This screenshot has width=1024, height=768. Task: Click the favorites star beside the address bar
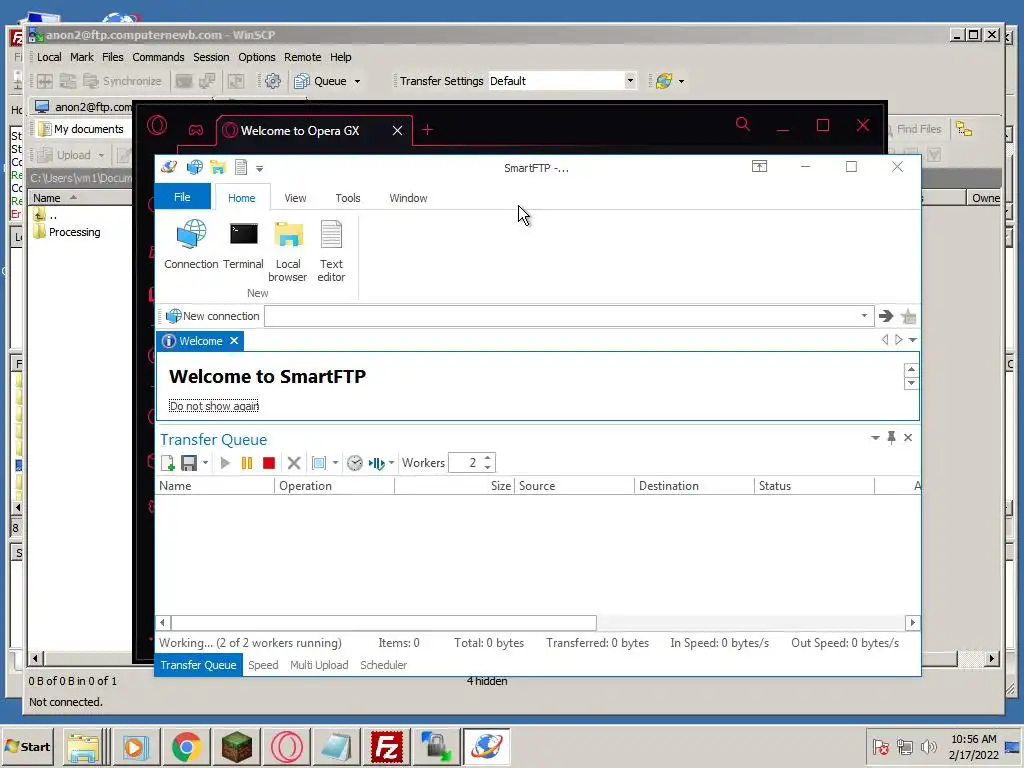[x=908, y=317]
